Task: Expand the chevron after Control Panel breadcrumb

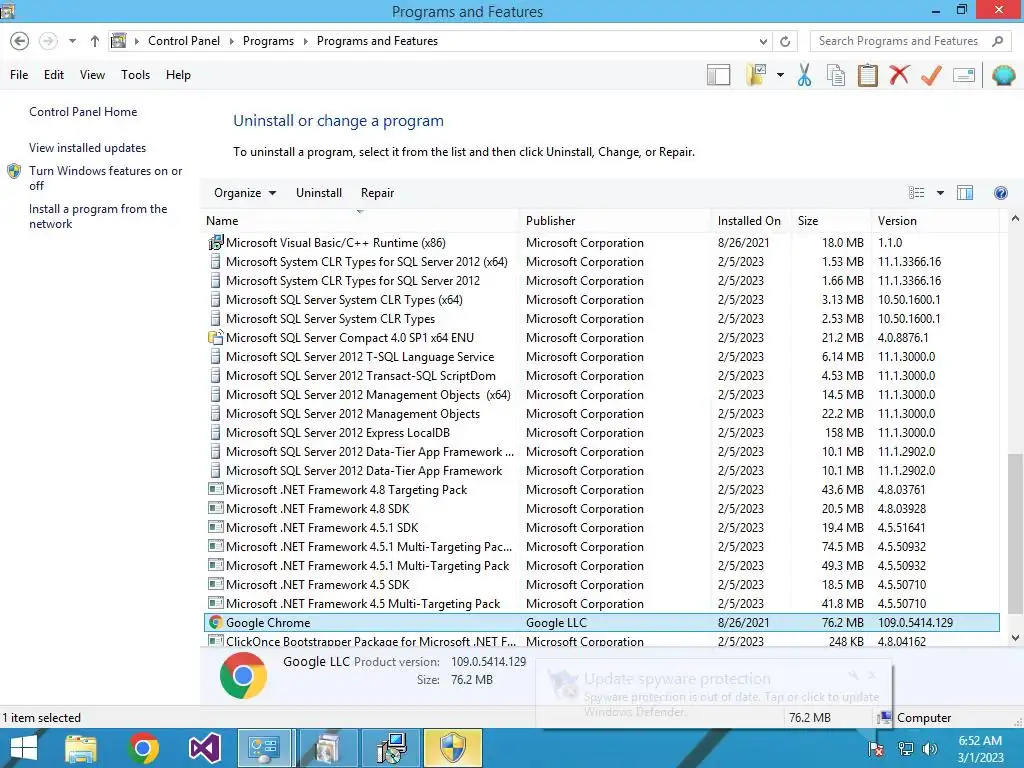Action: 232,41
